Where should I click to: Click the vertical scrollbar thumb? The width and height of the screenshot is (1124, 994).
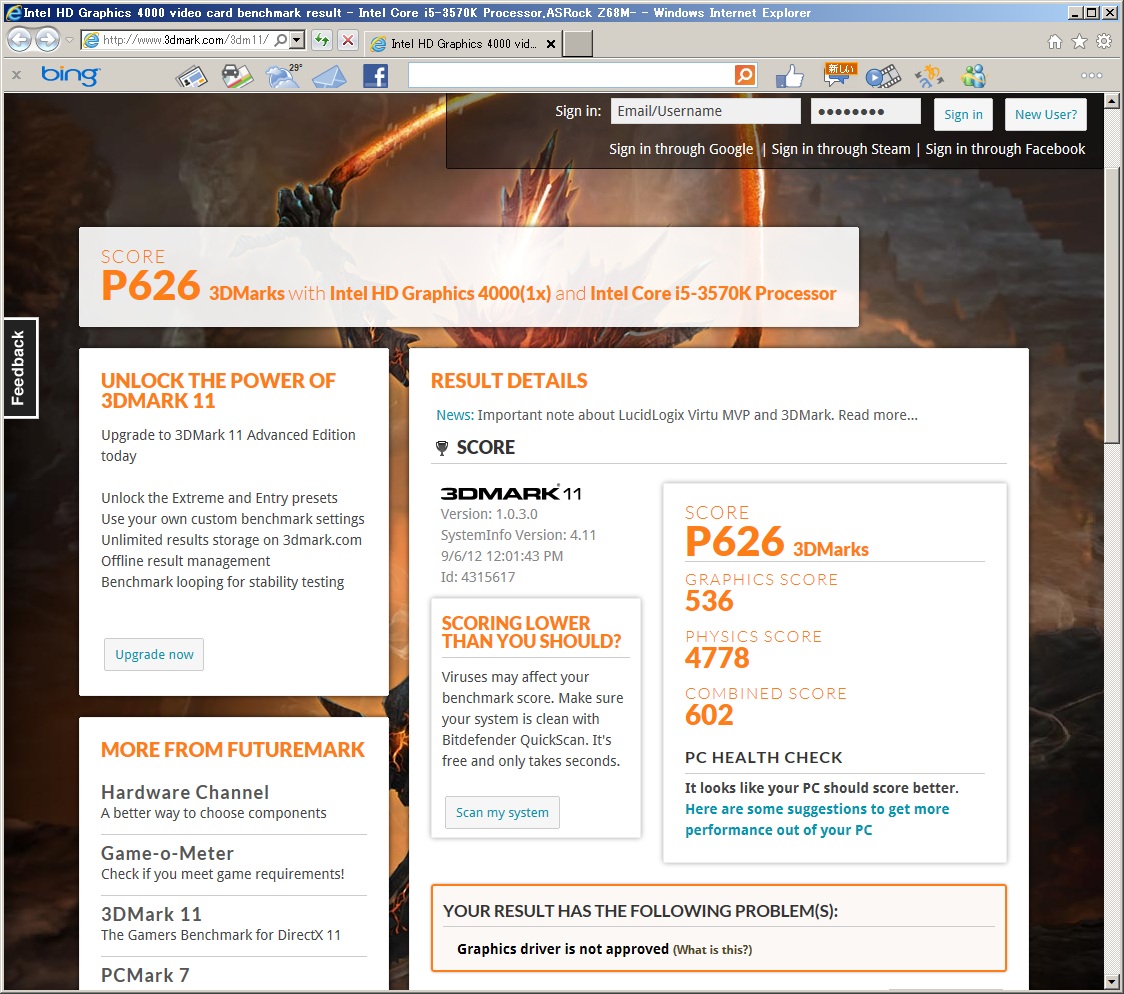coord(1112,305)
